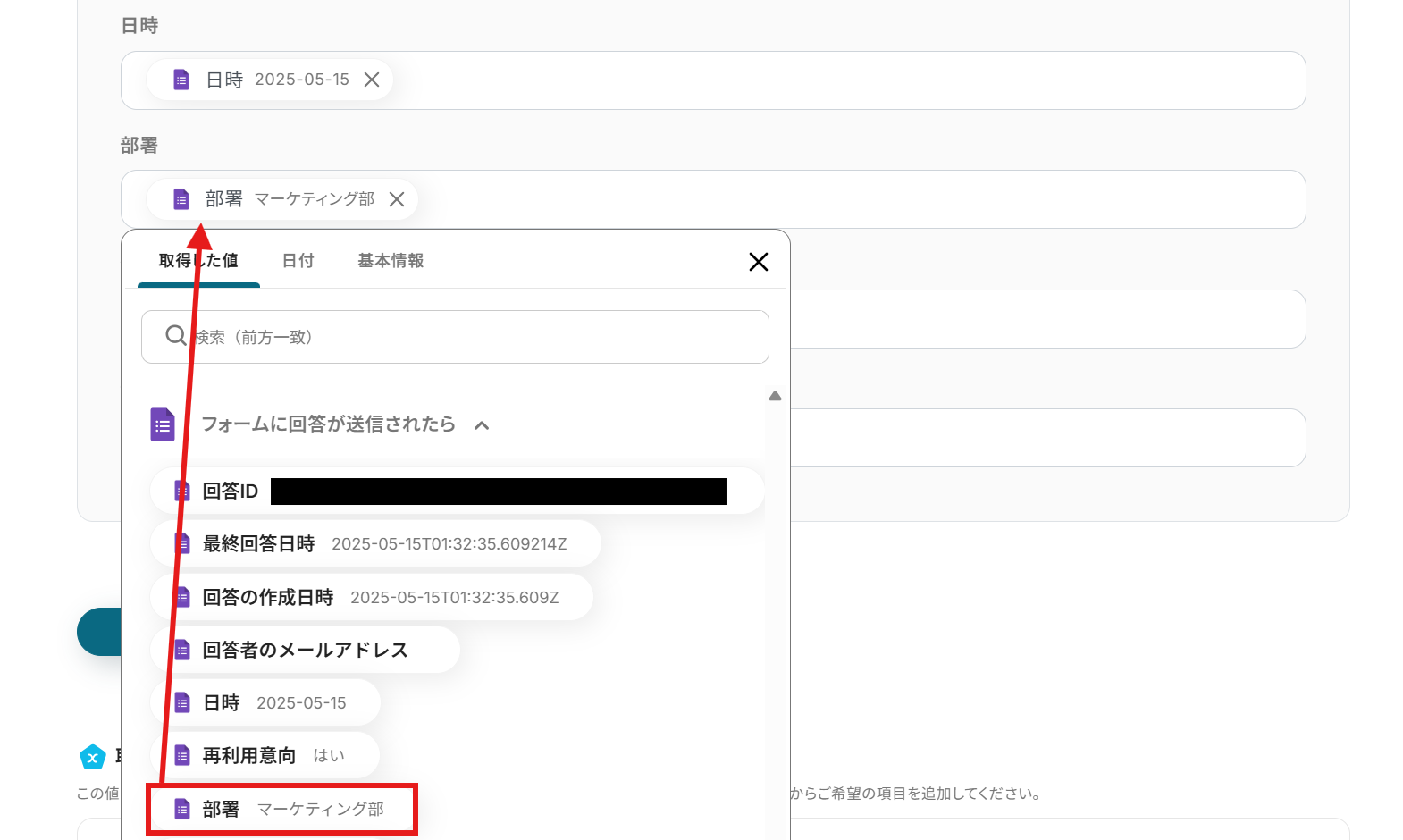
Task: Click the blue pentagon X icon
Action: [93, 757]
